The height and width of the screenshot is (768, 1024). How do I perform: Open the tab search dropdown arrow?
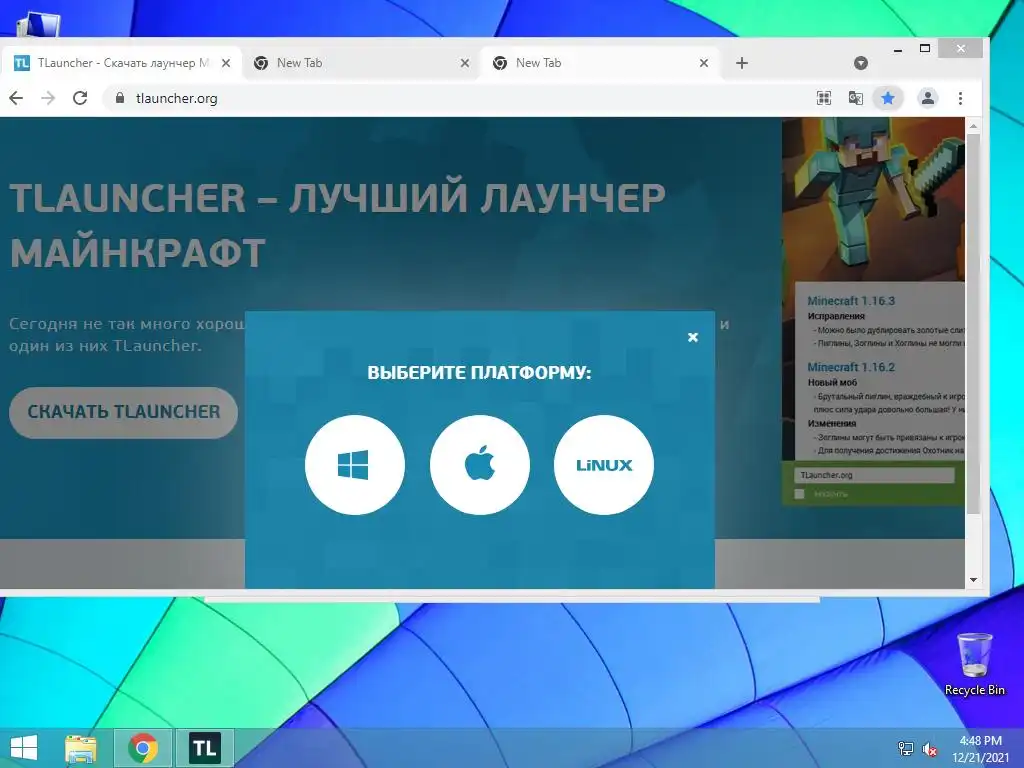(x=861, y=63)
